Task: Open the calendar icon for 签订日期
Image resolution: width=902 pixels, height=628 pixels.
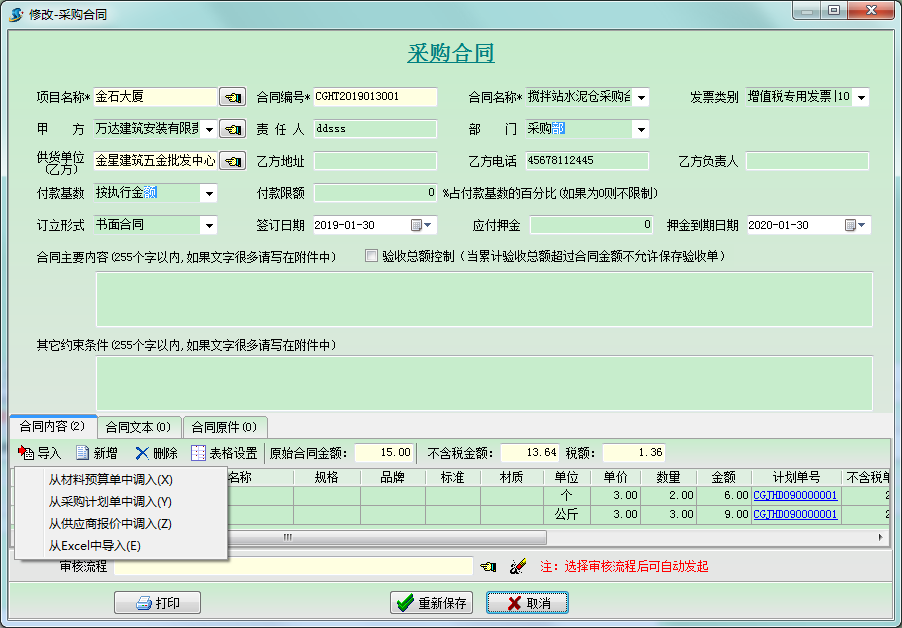Action: point(421,225)
